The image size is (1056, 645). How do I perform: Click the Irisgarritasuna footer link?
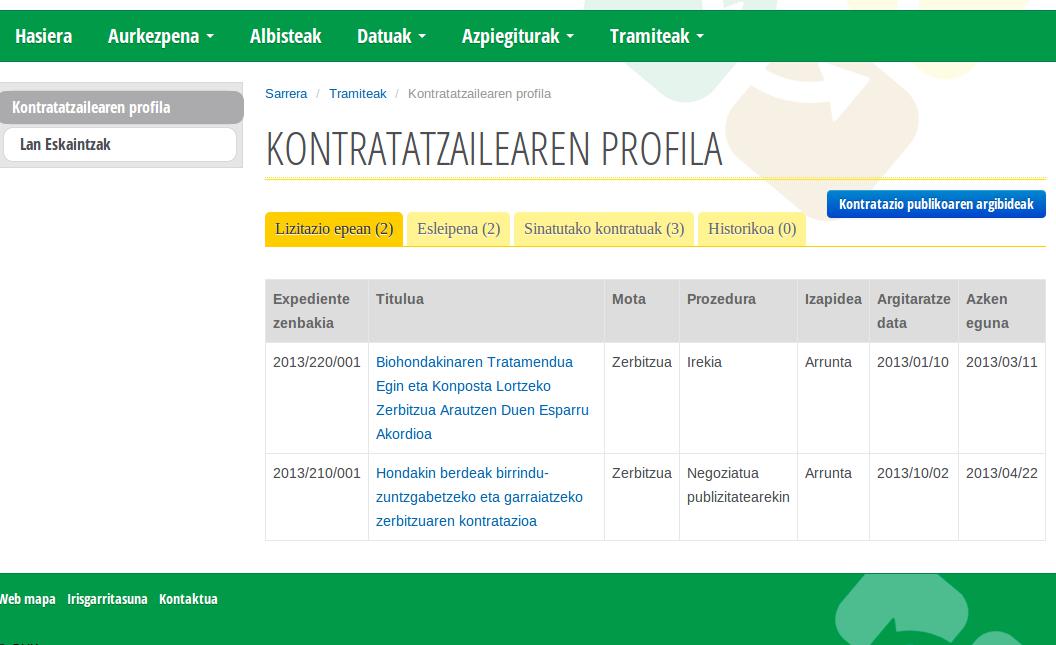107,599
